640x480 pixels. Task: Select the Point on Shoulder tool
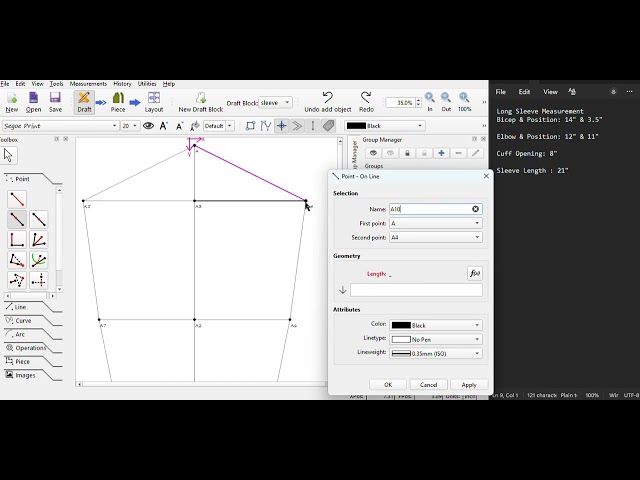click(x=17, y=260)
